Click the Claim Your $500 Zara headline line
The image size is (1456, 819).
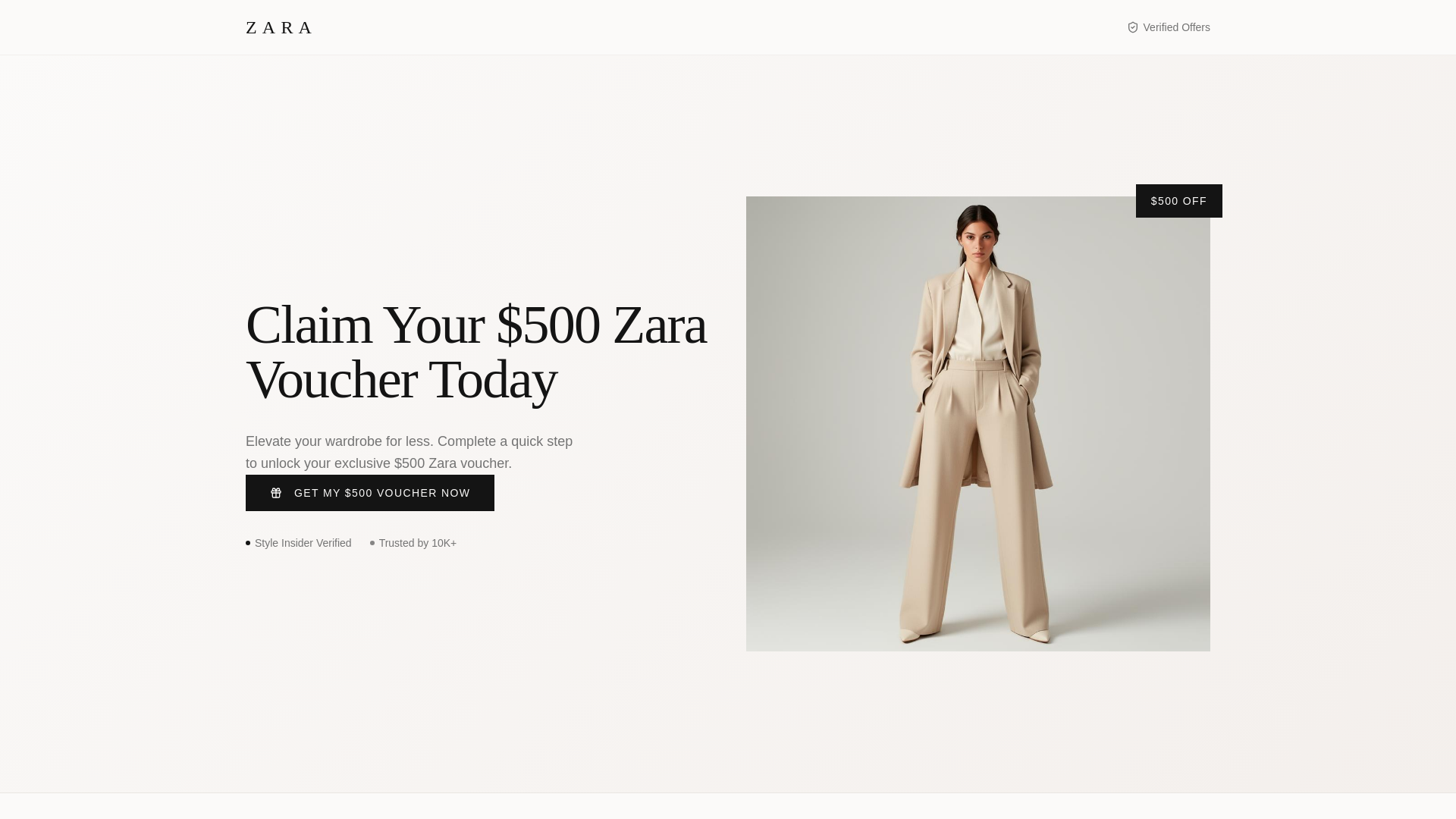point(476,325)
